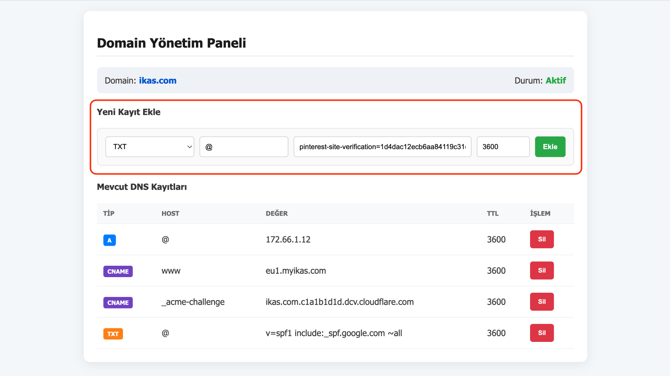Viewport: 670px width, 376px height.
Task: Click the pinterest-site-verification value field
Action: [x=382, y=147]
